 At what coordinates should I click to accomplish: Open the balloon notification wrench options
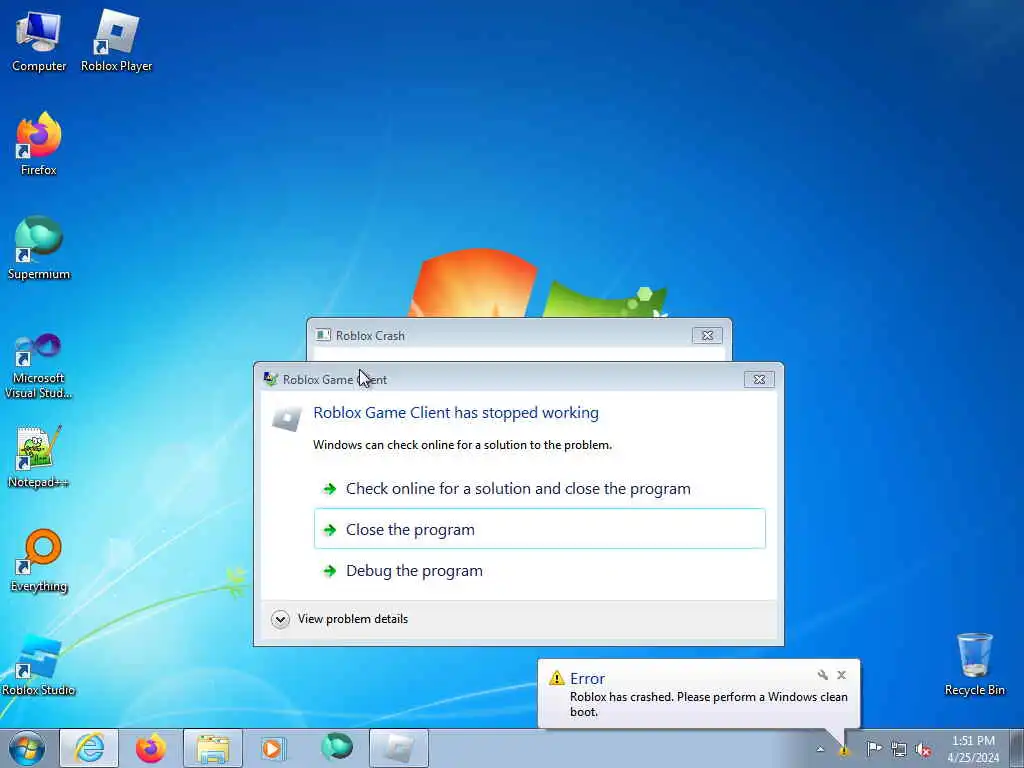(x=823, y=675)
